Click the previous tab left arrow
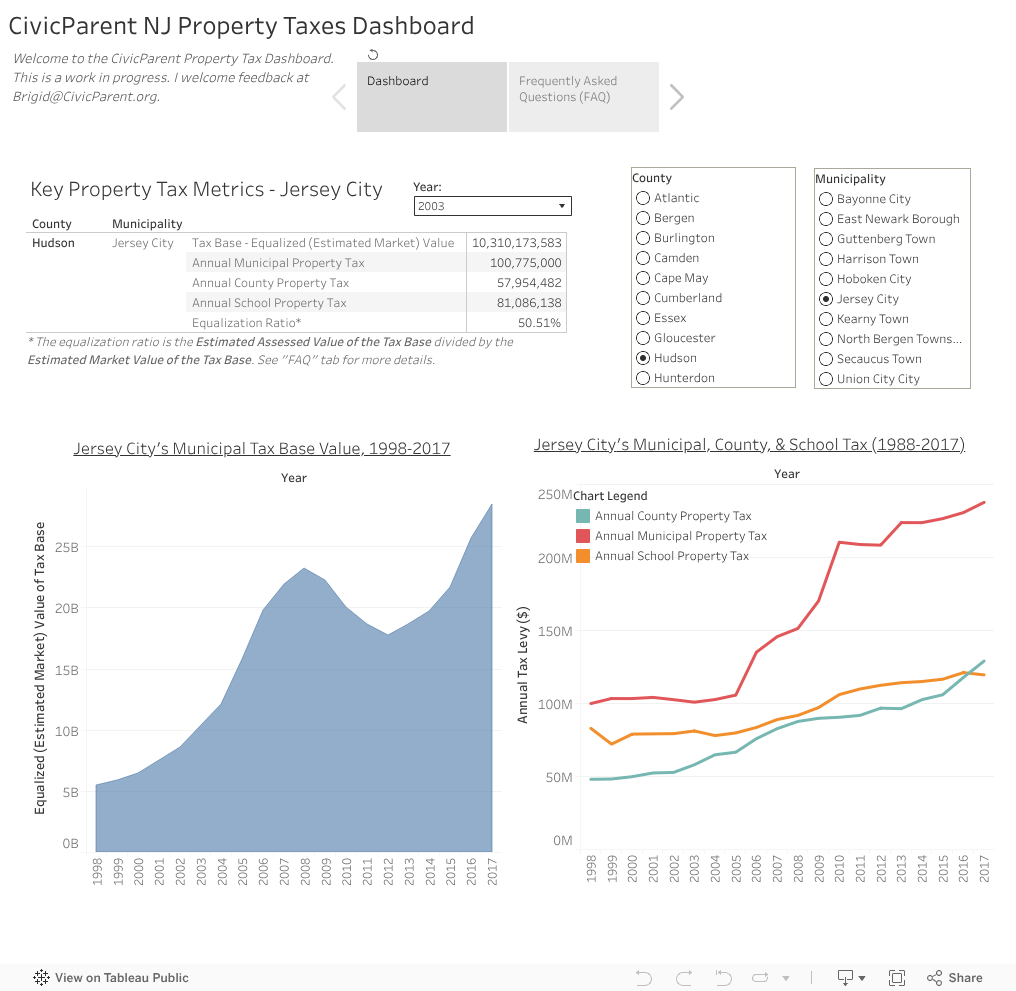The image size is (1016, 991). (338, 97)
